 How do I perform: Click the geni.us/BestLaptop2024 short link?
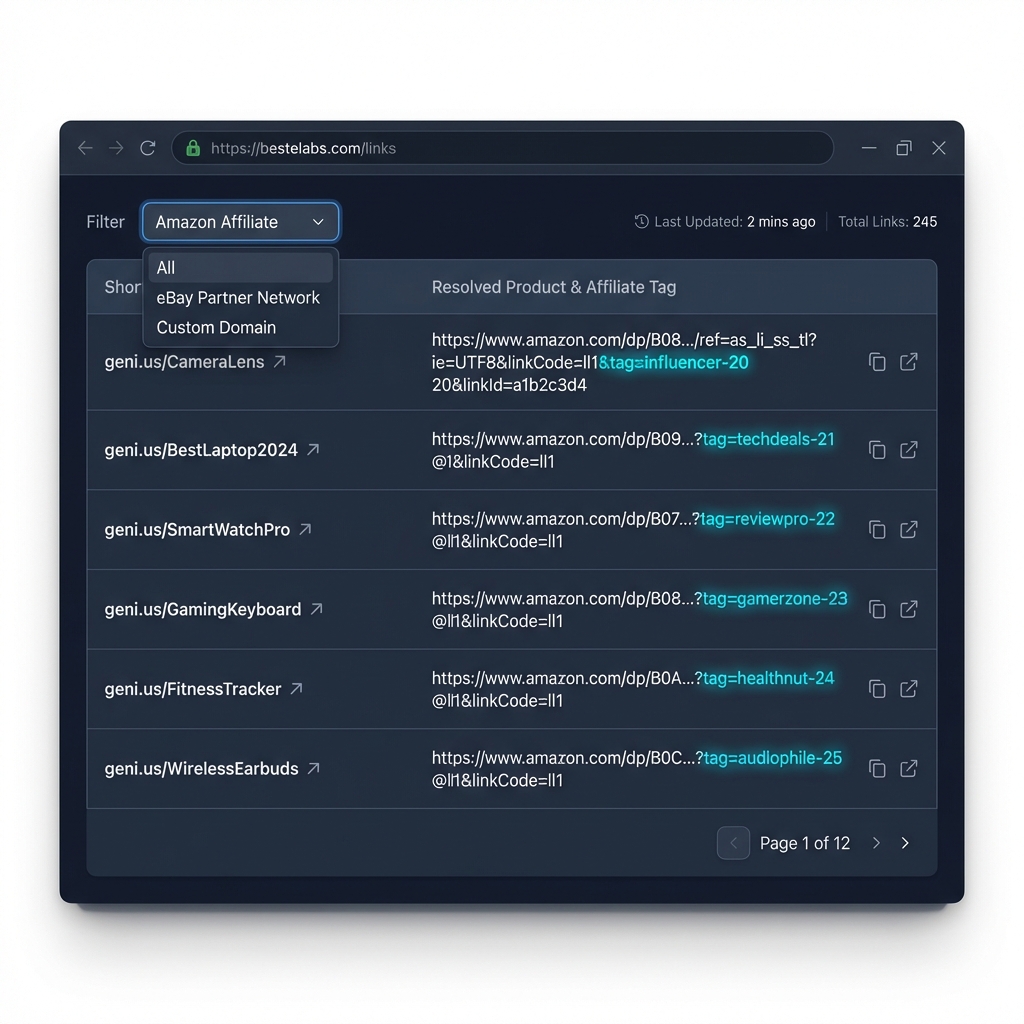(x=200, y=450)
